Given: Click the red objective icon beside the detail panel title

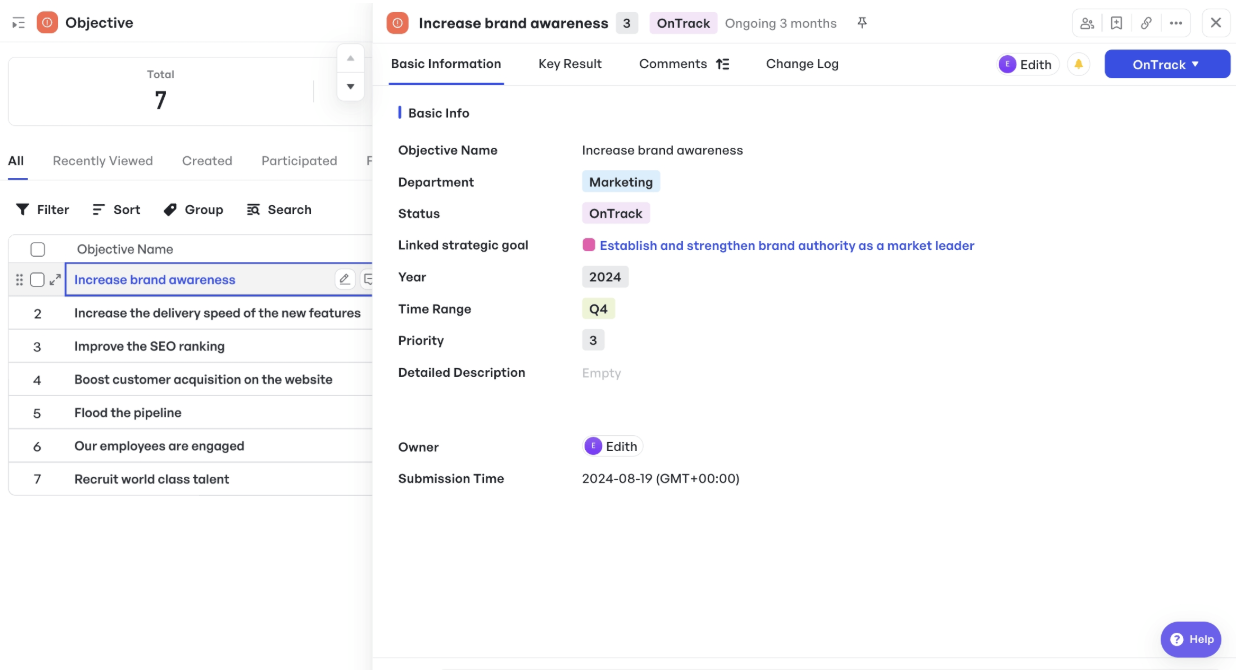Looking at the screenshot, I should (x=398, y=23).
